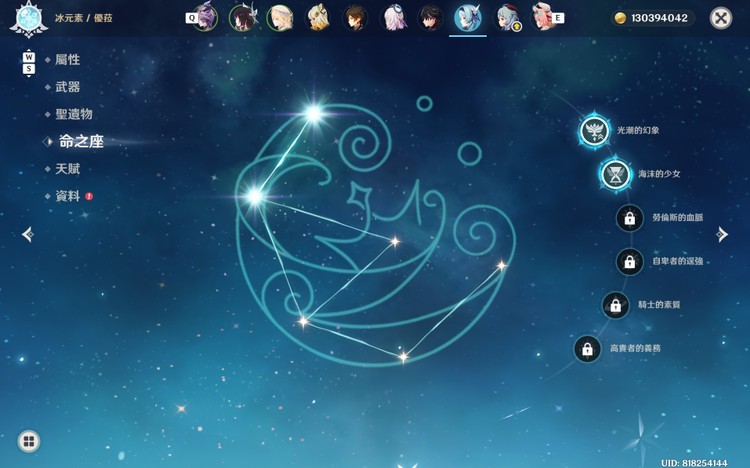
Task: Click the 冰元素 / 優菈 character title
Action: pos(84,18)
